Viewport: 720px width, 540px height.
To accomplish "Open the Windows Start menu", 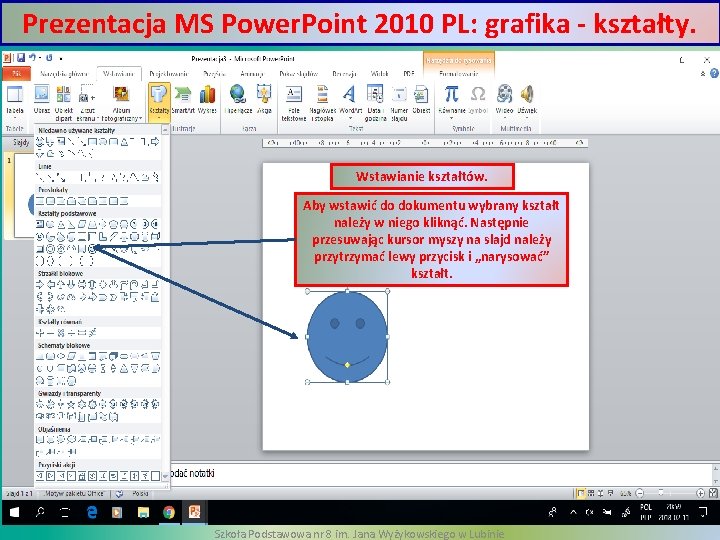I will click(14, 512).
